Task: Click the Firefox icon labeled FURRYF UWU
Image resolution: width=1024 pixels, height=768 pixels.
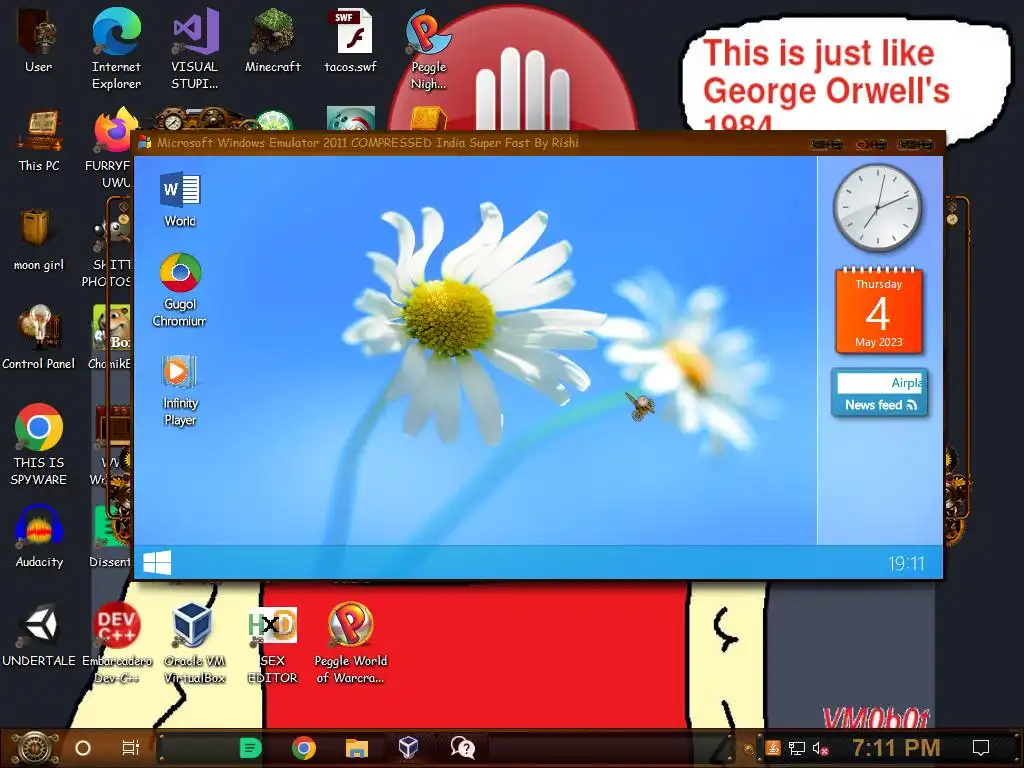Action: point(111,147)
